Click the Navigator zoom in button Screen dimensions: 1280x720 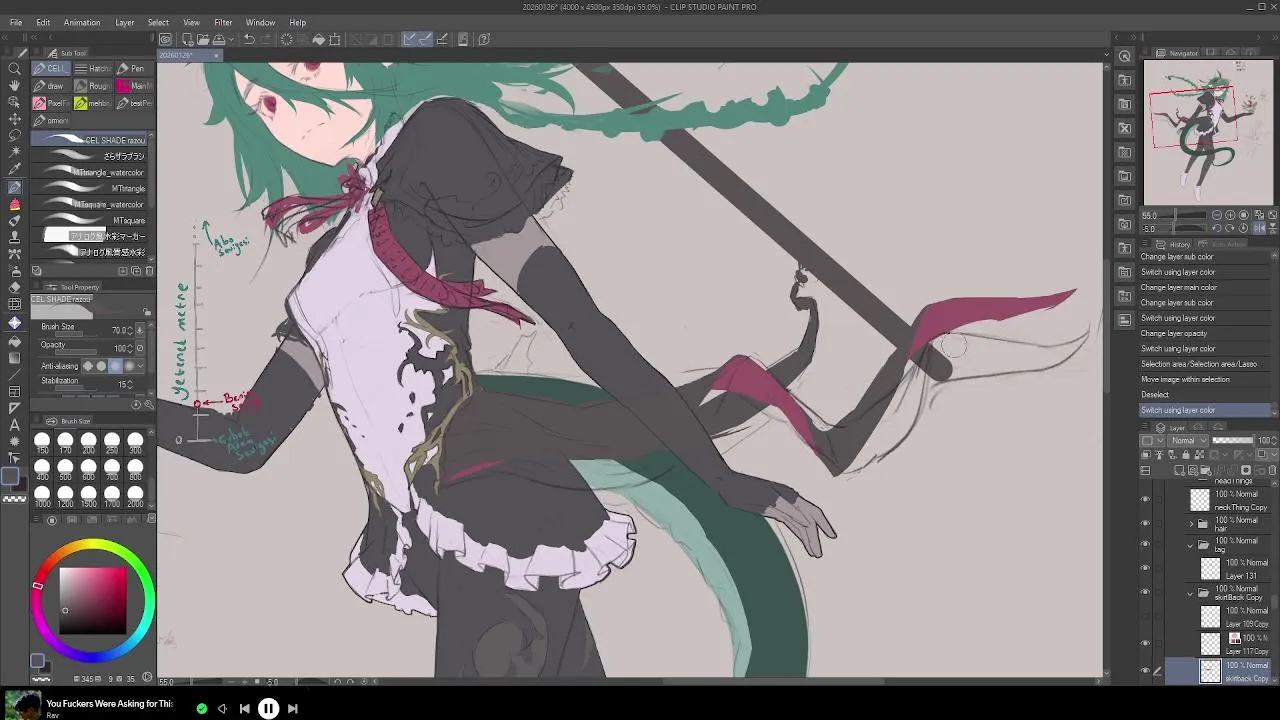coord(1230,215)
